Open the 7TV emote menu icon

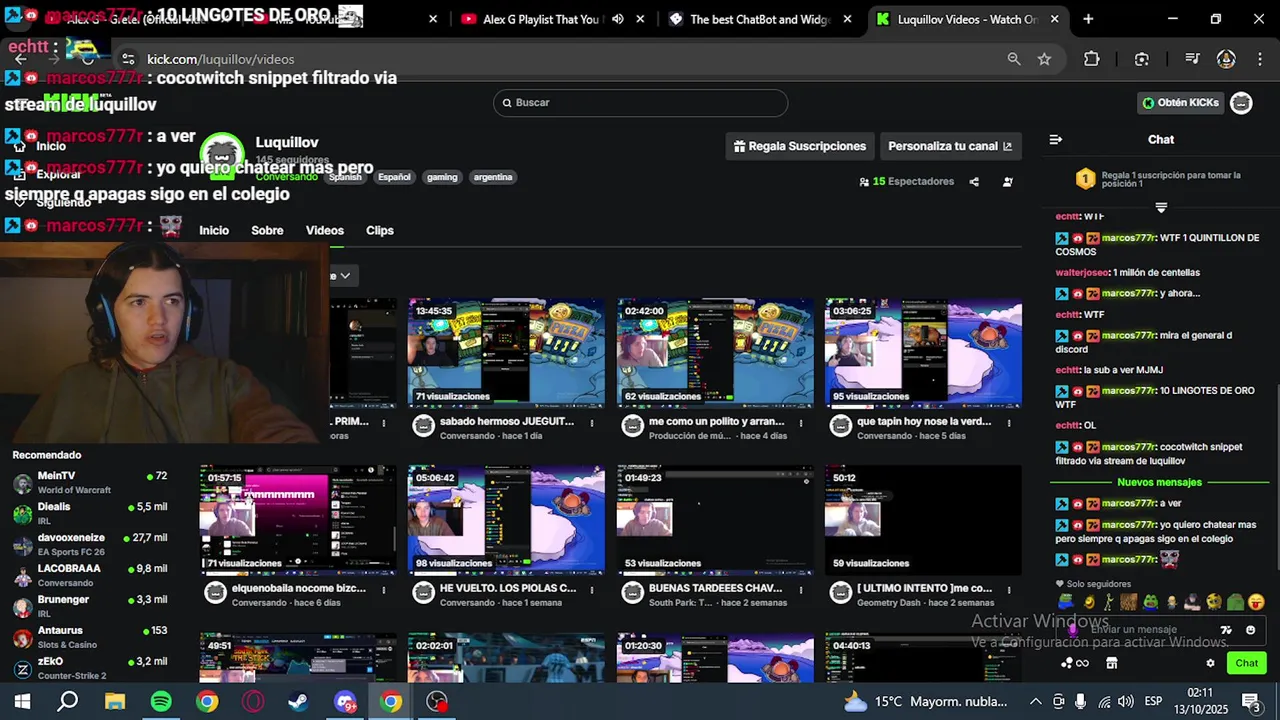(x=1227, y=630)
